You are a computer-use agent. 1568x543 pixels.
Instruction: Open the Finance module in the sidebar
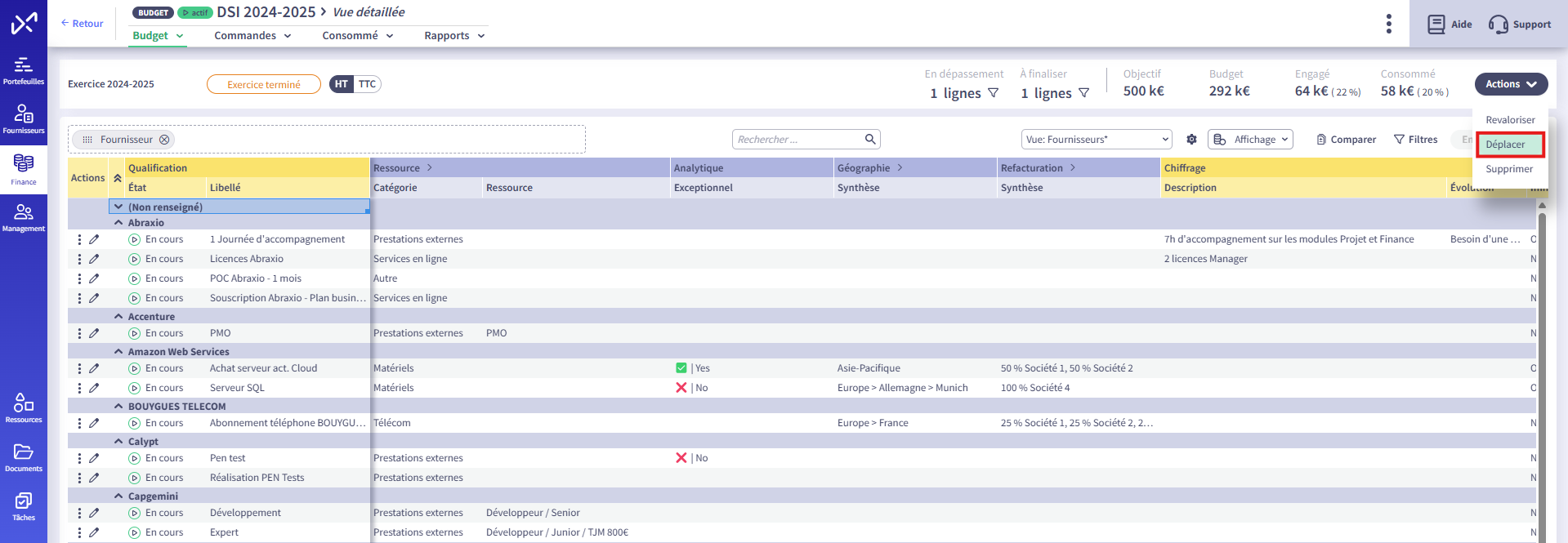[x=24, y=170]
